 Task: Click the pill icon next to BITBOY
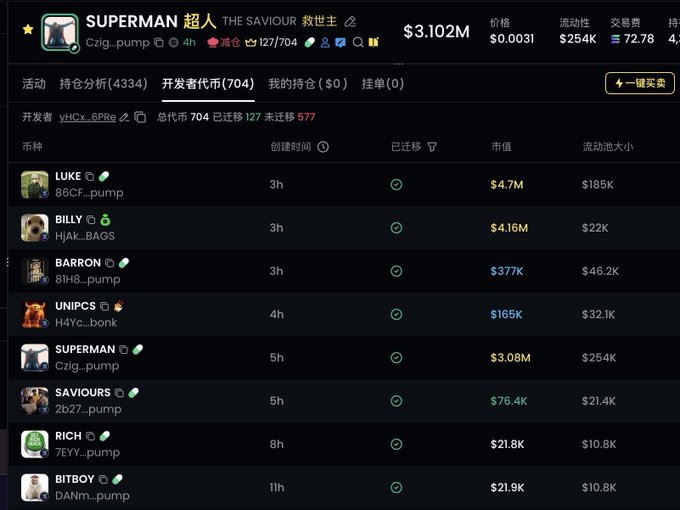pos(118,479)
